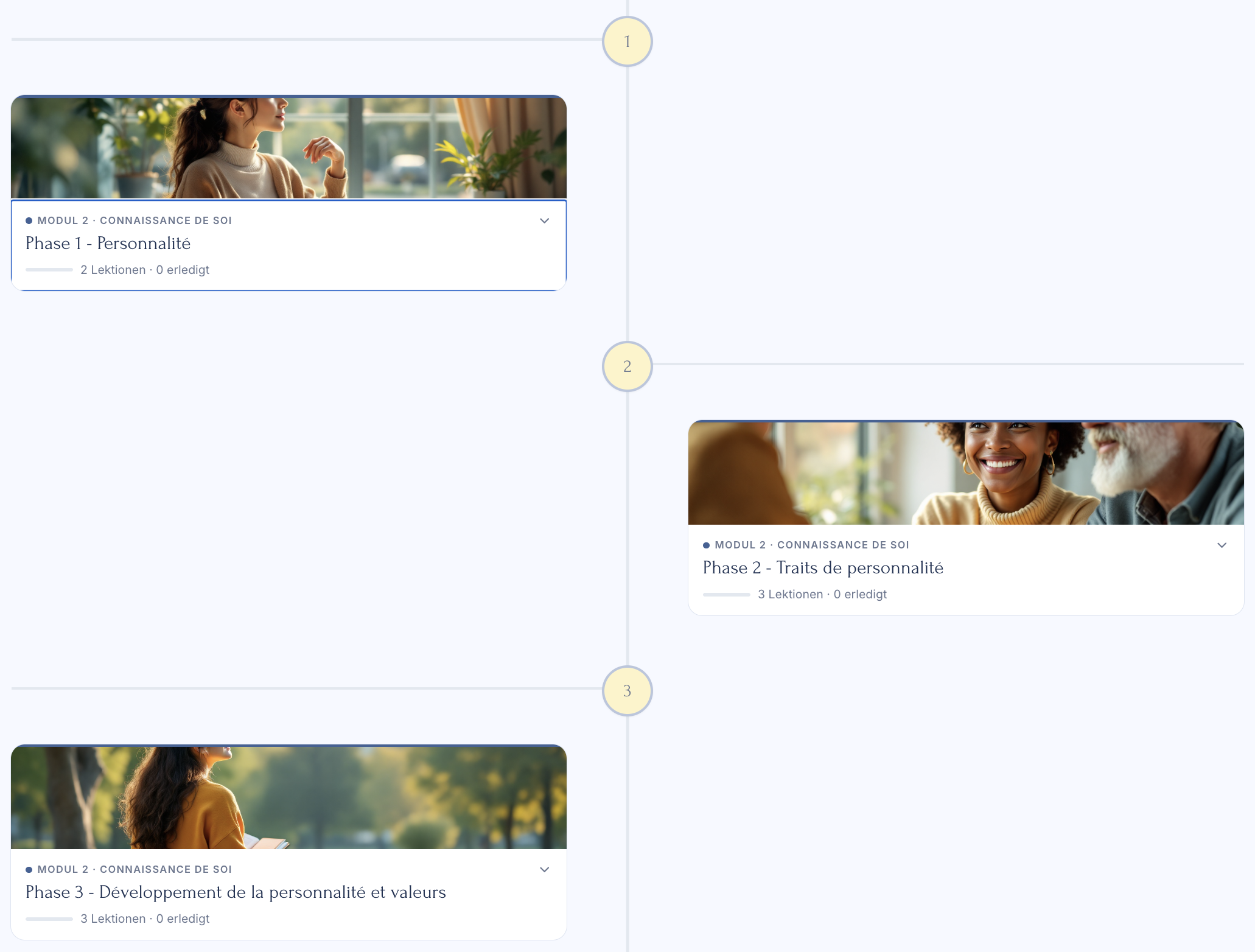The image size is (1255, 952).
Task: Click 'MODUL 2 · CONNAISSANCE DE SOI' label above Phase 2
Action: click(x=812, y=545)
